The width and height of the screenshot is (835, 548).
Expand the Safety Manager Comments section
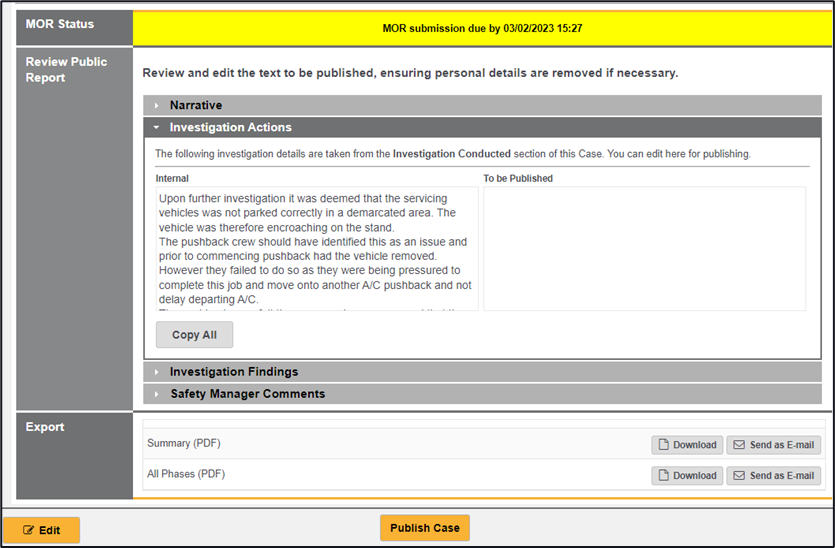pos(247,394)
